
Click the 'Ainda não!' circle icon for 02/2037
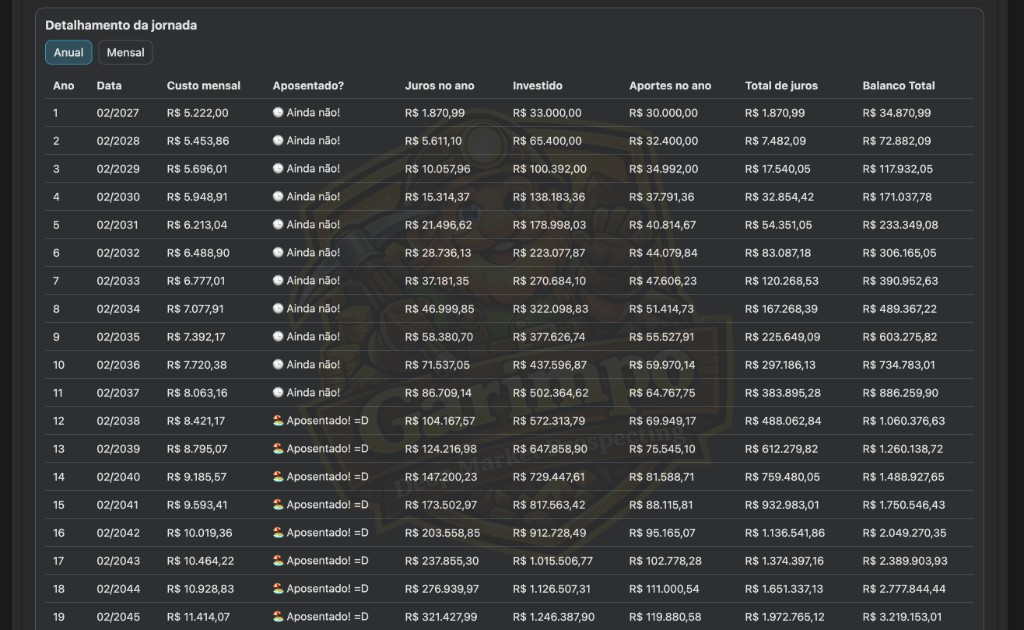pos(278,393)
